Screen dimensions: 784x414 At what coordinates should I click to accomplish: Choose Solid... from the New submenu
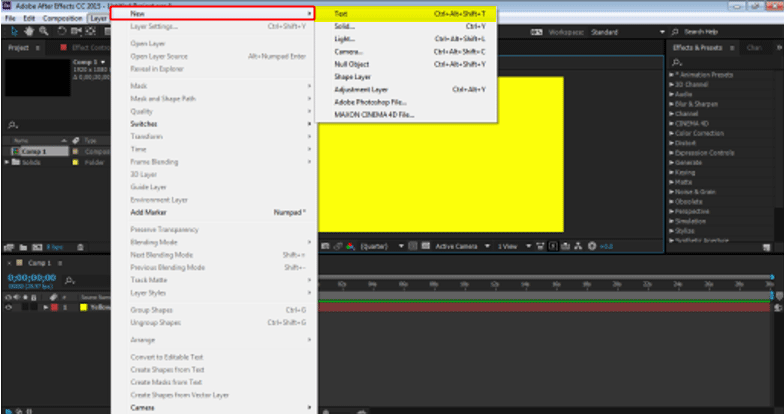pos(406,26)
